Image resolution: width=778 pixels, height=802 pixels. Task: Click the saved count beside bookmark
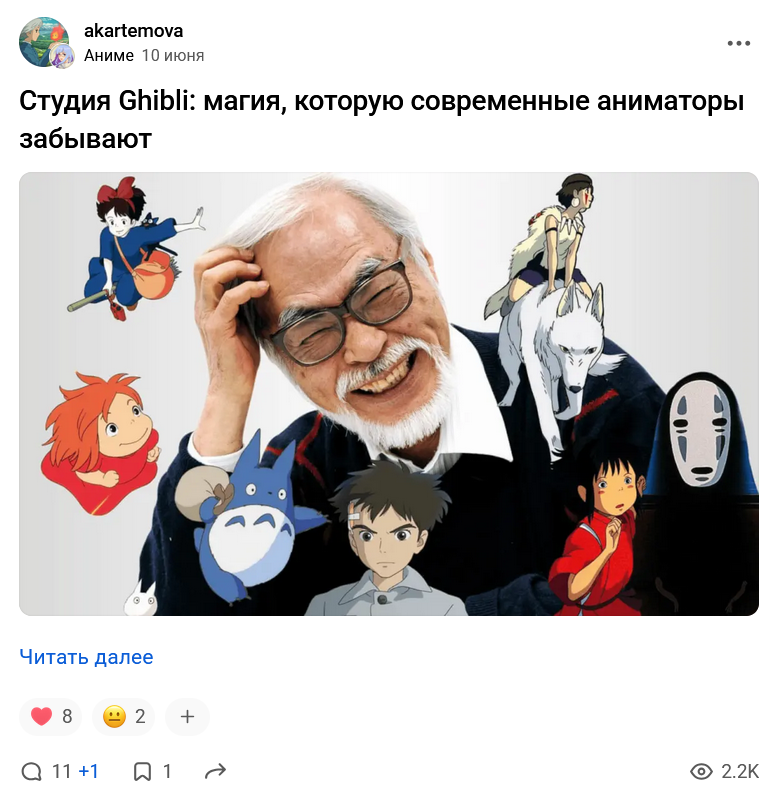coord(167,771)
